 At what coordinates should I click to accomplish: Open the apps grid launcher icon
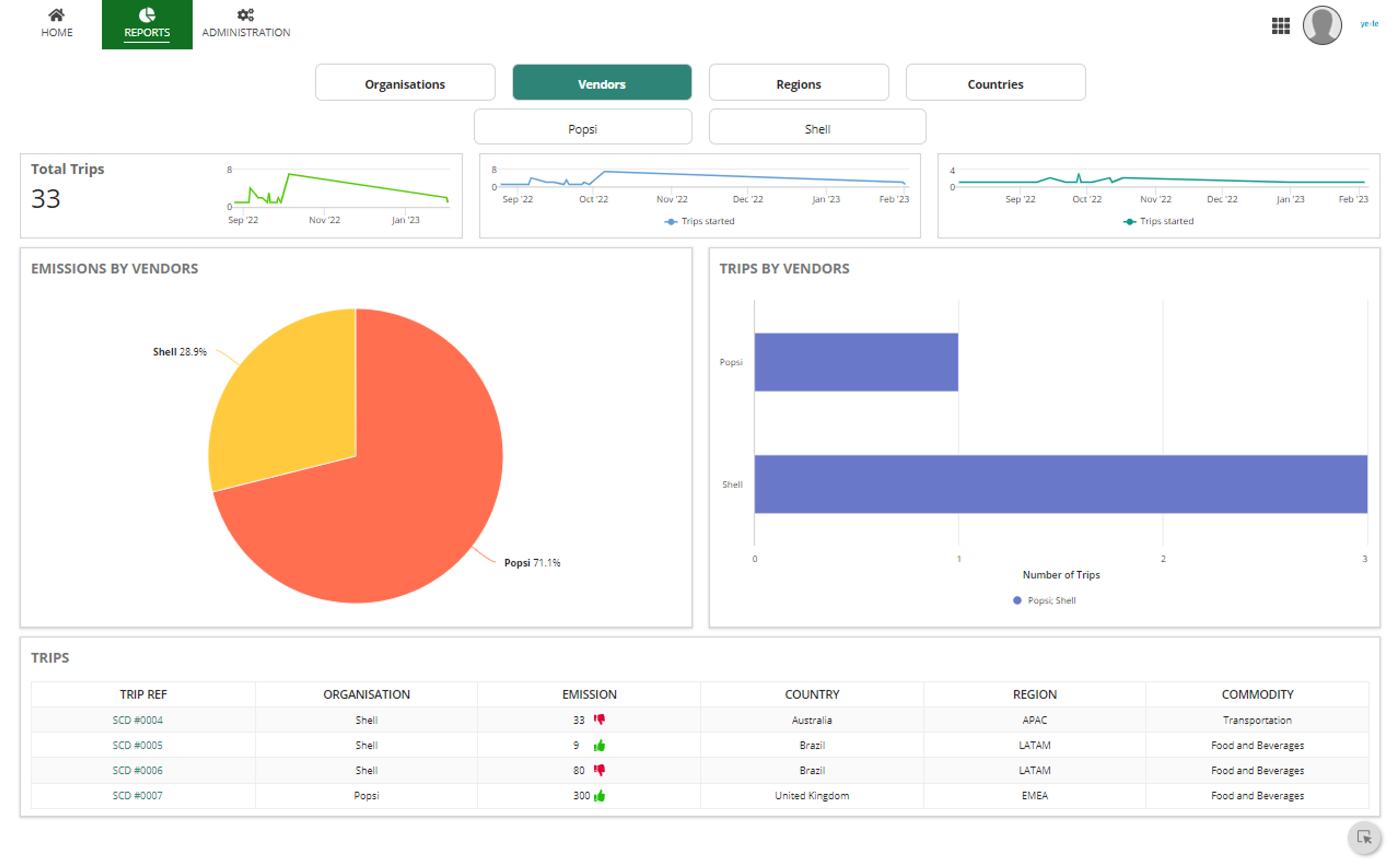point(1280,26)
